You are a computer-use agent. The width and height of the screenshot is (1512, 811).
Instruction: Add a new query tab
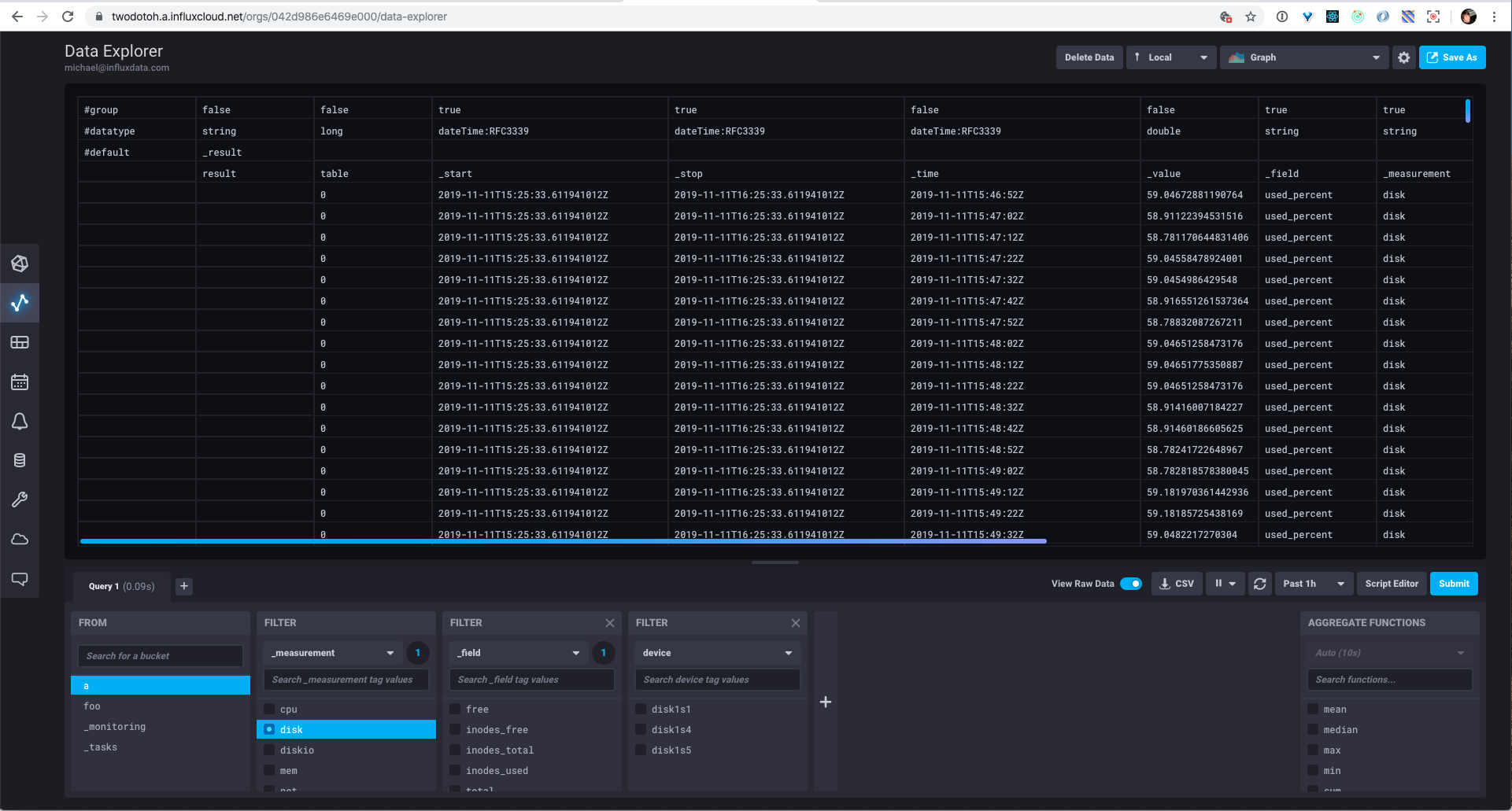[x=184, y=586]
